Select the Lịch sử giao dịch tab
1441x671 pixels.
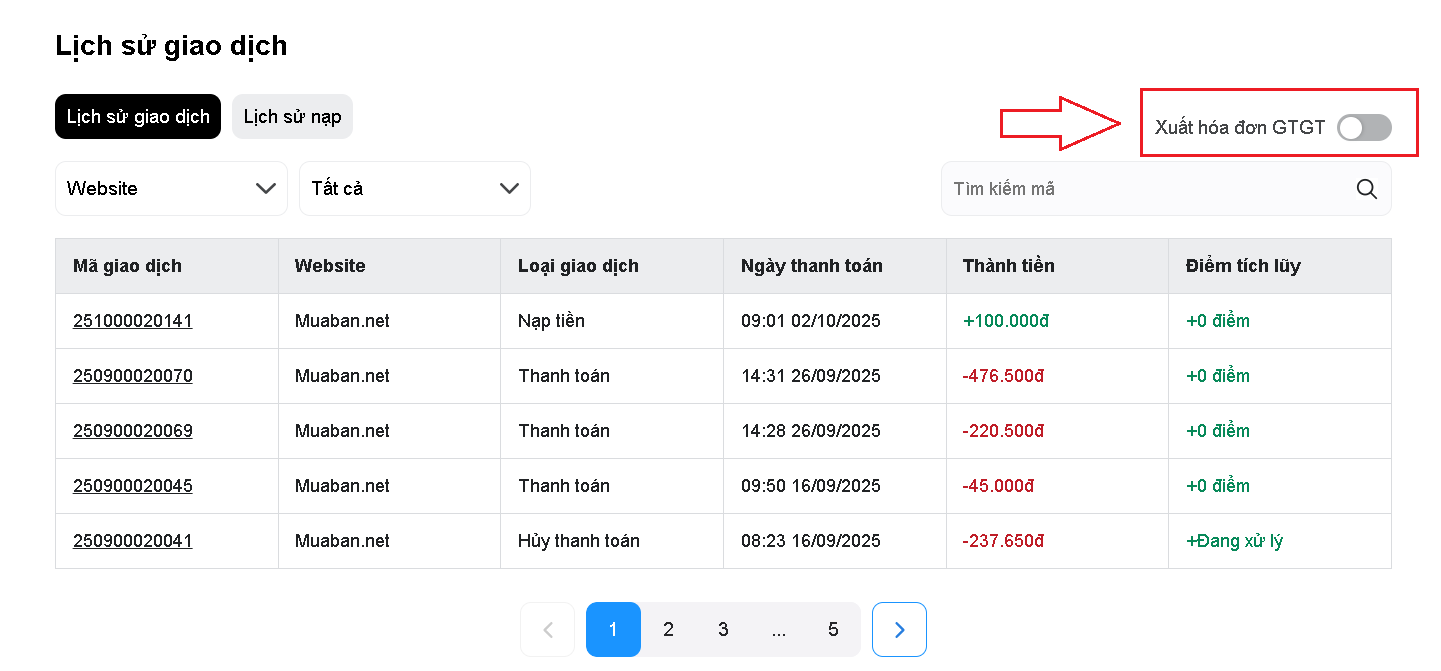point(138,117)
